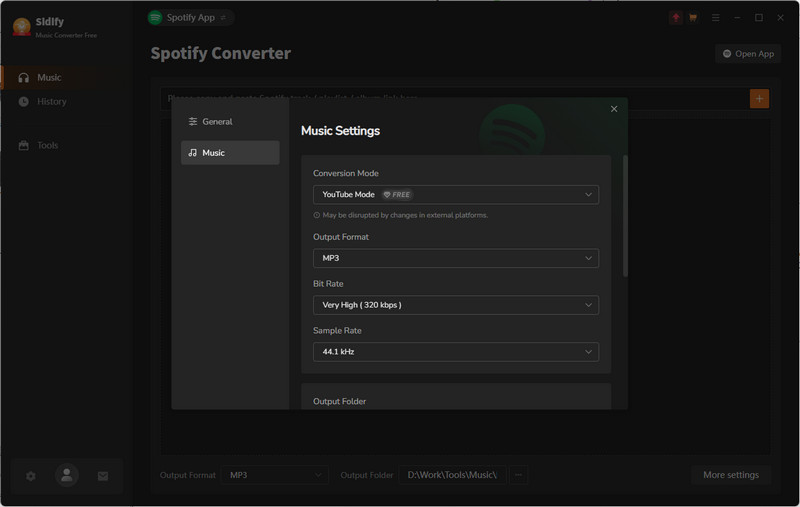The image size is (800, 507).
Task: Close the Music Settings dialog
Action: (x=614, y=109)
